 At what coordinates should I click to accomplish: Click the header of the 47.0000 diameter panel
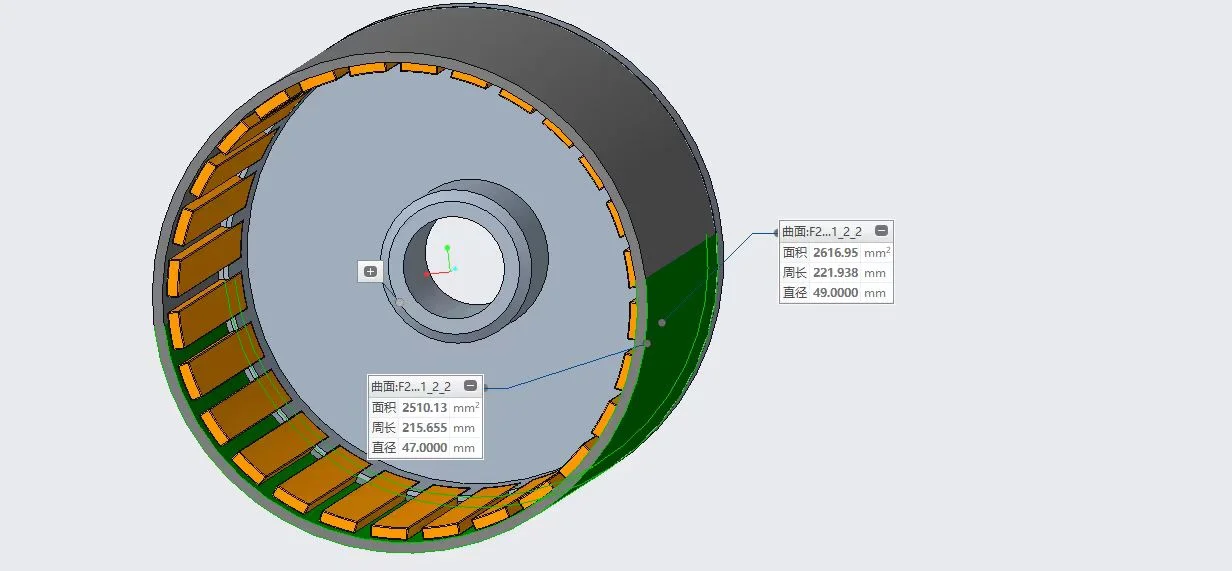(x=425, y=386)
